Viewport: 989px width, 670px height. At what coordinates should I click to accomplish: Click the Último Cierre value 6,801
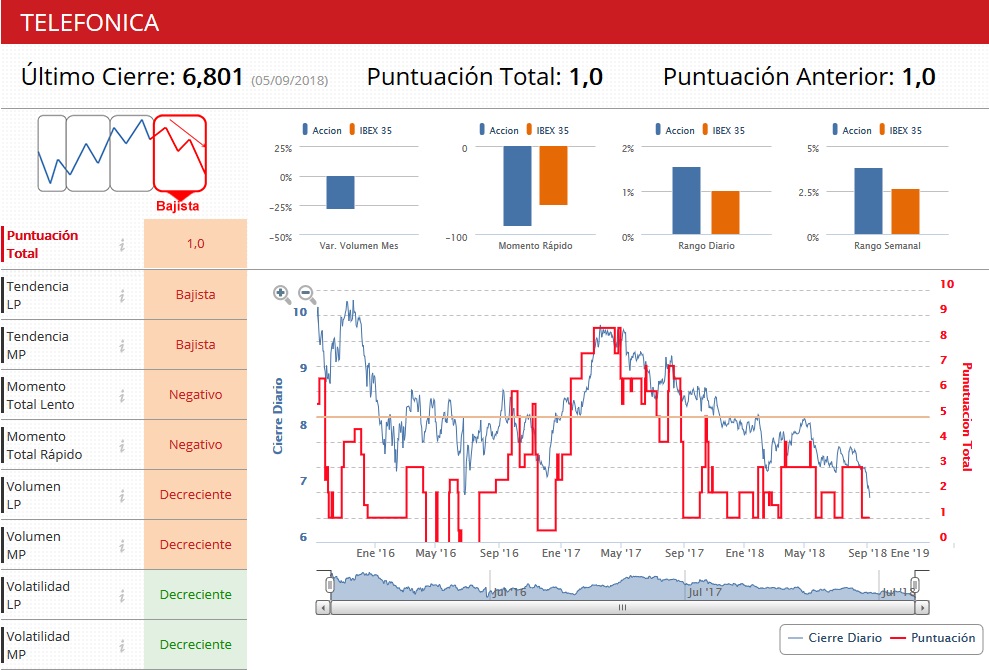pos(213,77)
